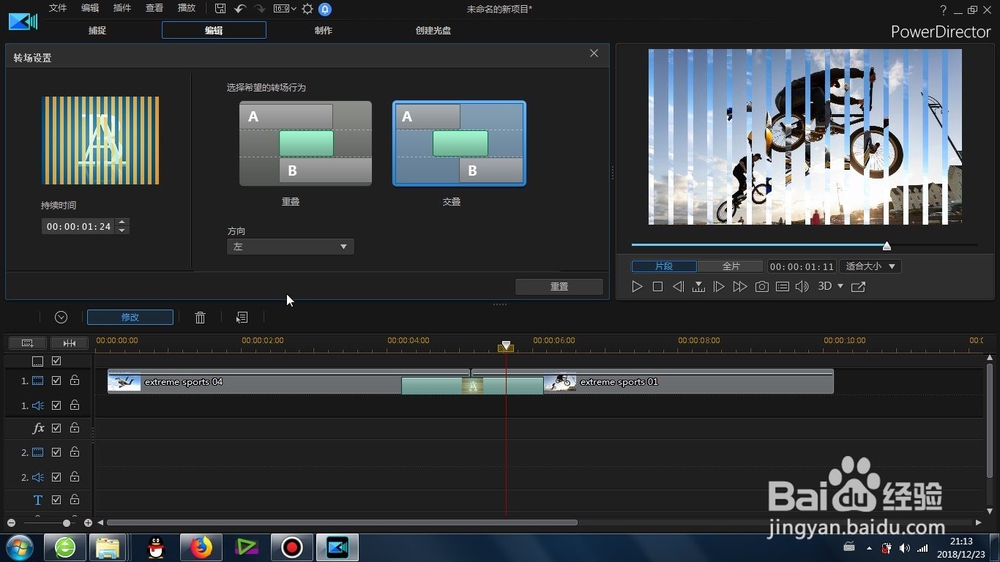Undock the preview window
Screen dimensions: 1000x562
[x=858, y=286]
